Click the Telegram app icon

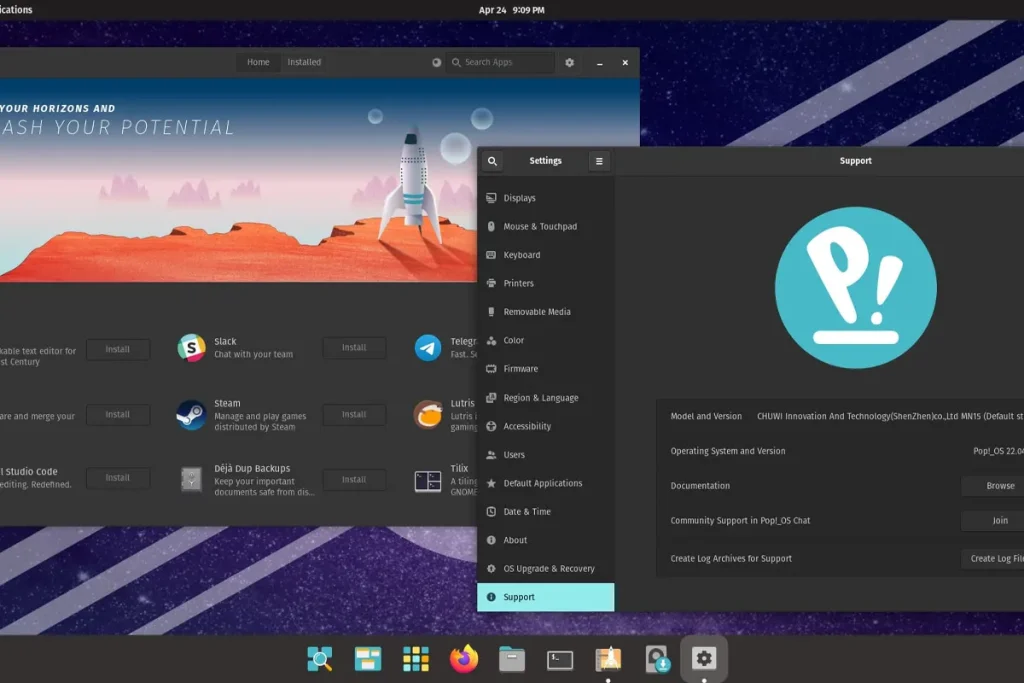coord(428,348)
